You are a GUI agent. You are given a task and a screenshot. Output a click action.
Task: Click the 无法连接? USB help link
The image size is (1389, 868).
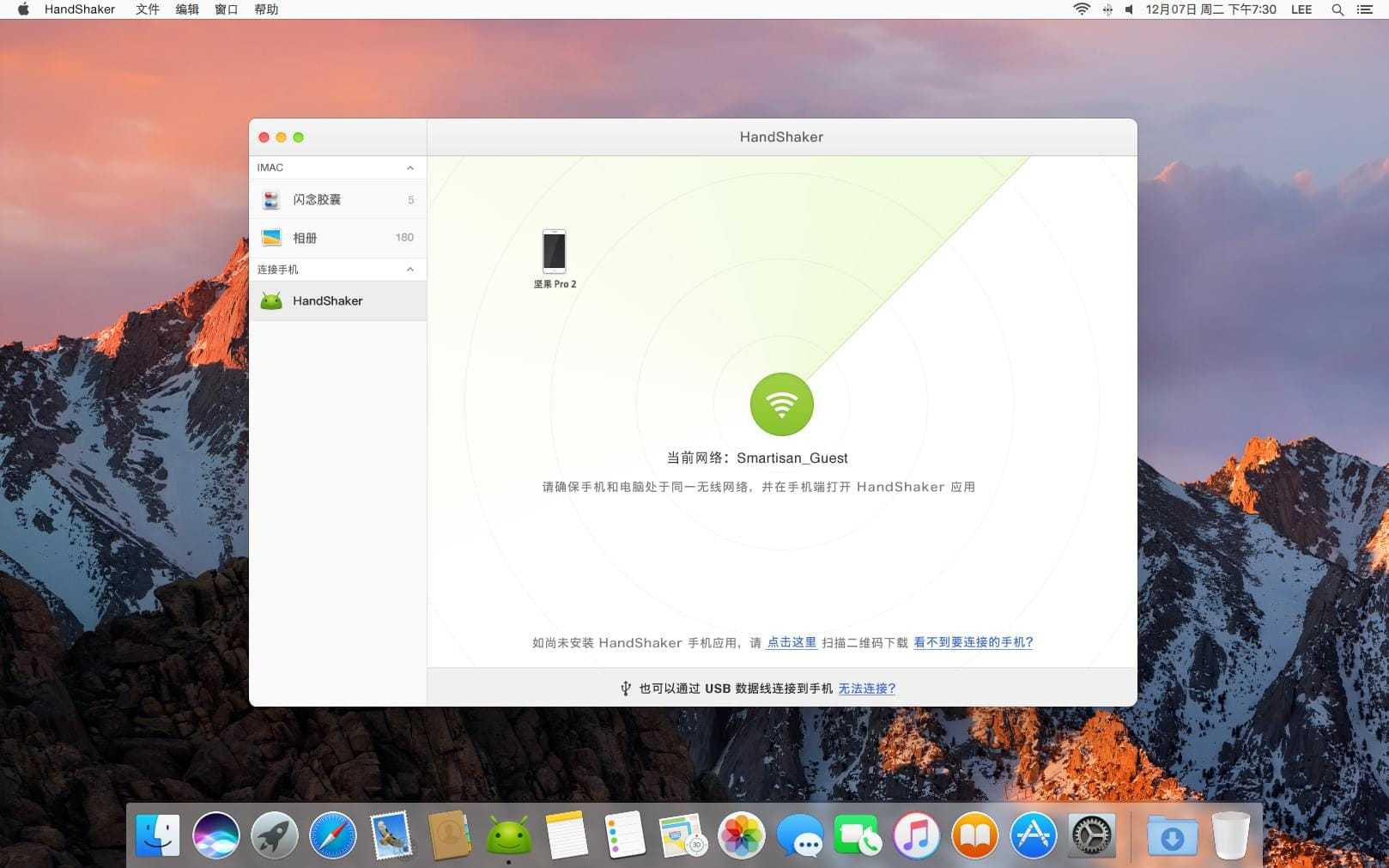coord(866,689)
